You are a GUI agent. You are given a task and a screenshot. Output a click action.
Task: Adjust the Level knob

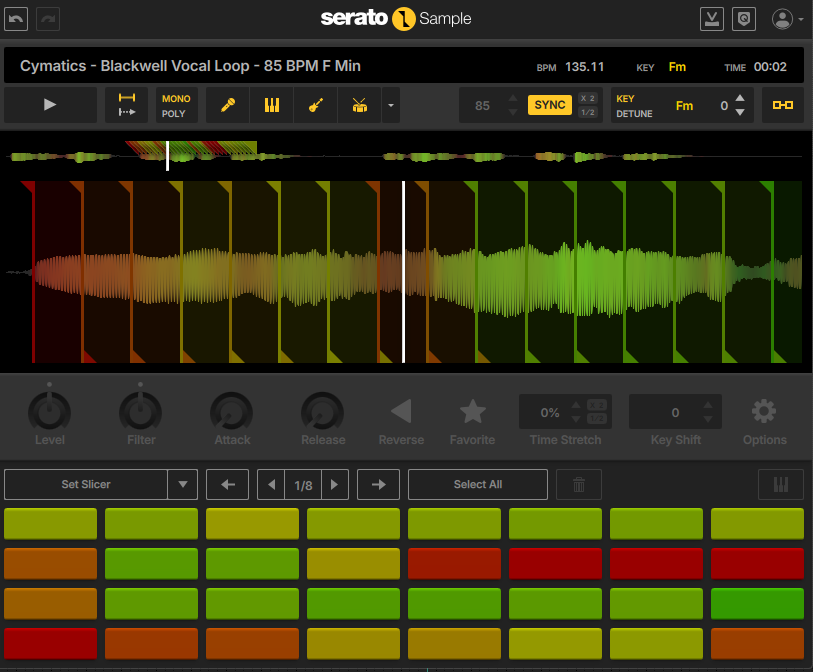[50, 413]
